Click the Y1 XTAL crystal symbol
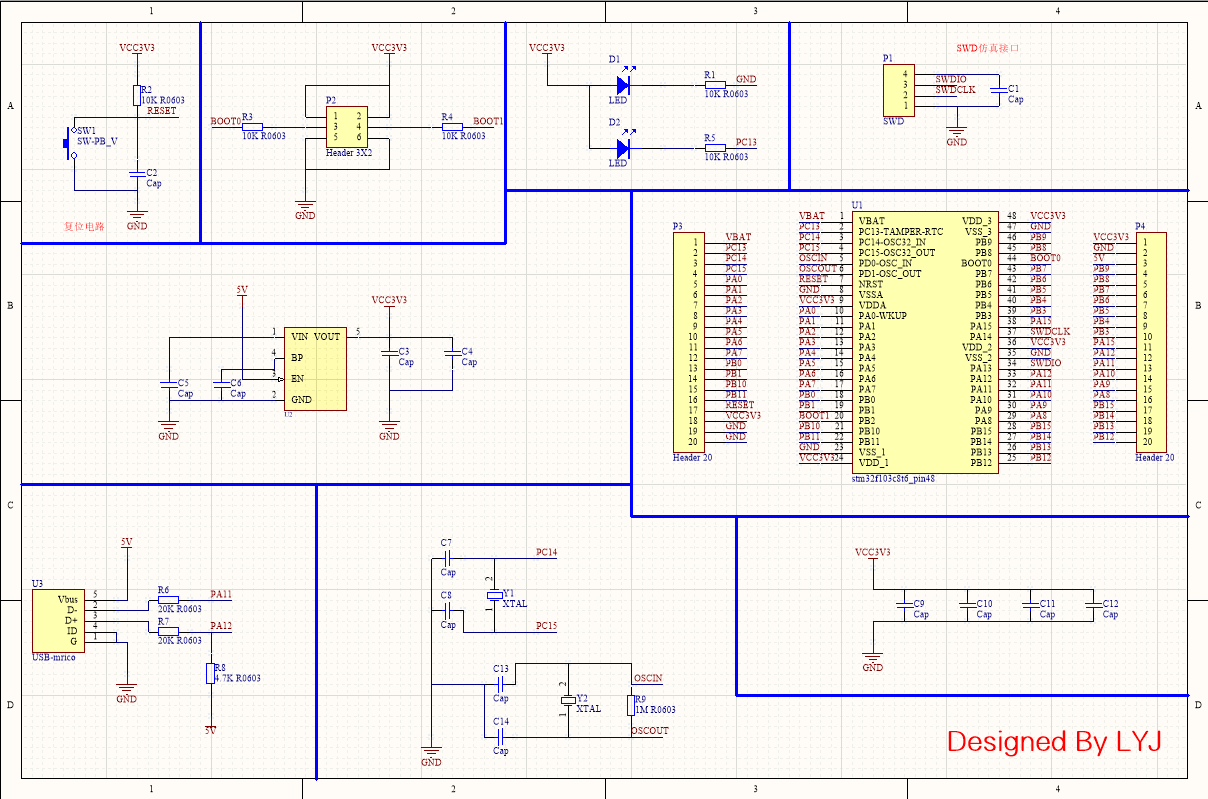The width and height of the screenshot is (1208, 799). coord(495,596)
